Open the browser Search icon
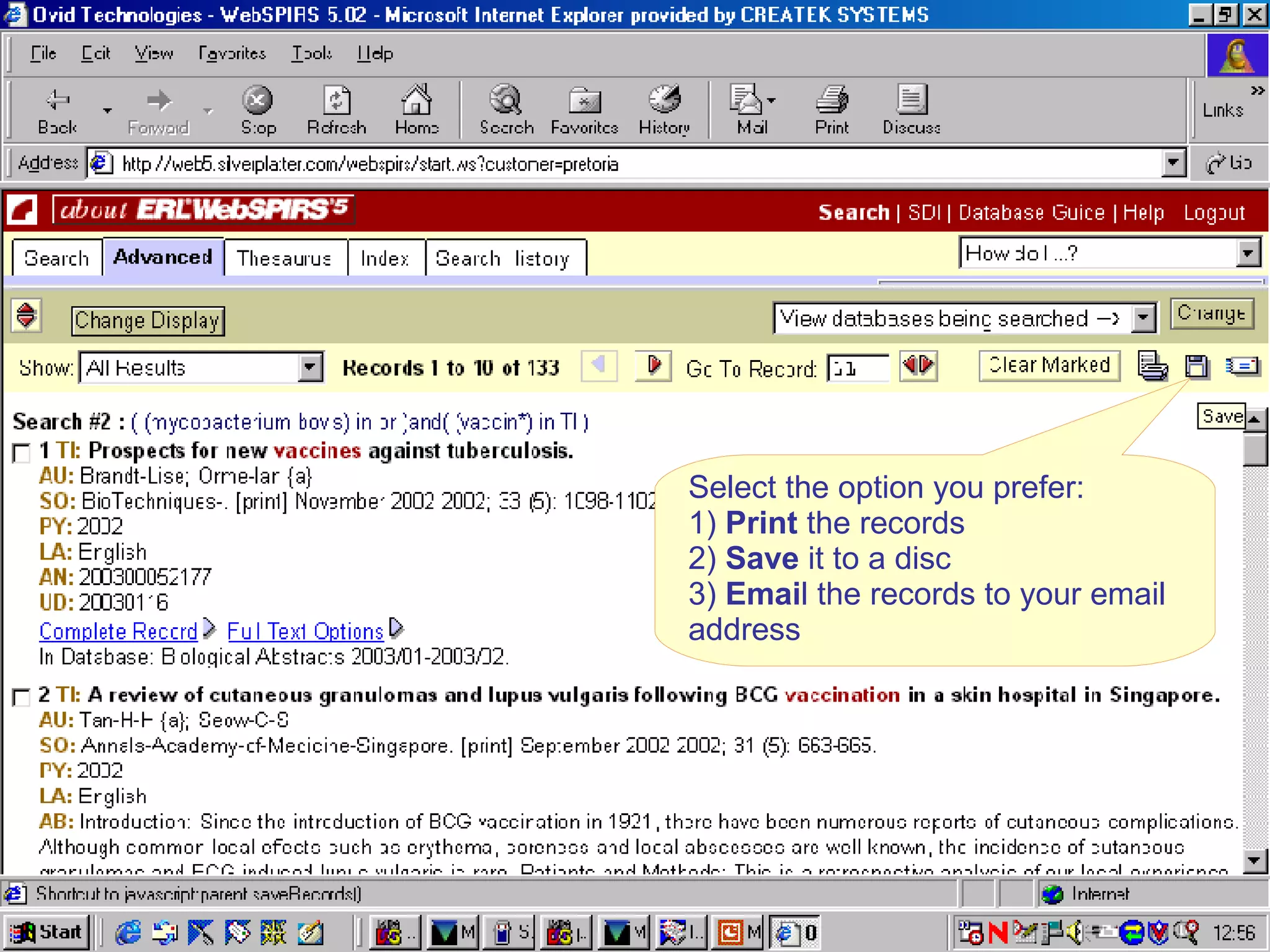Screen dimensions: 1270x952 506,99
